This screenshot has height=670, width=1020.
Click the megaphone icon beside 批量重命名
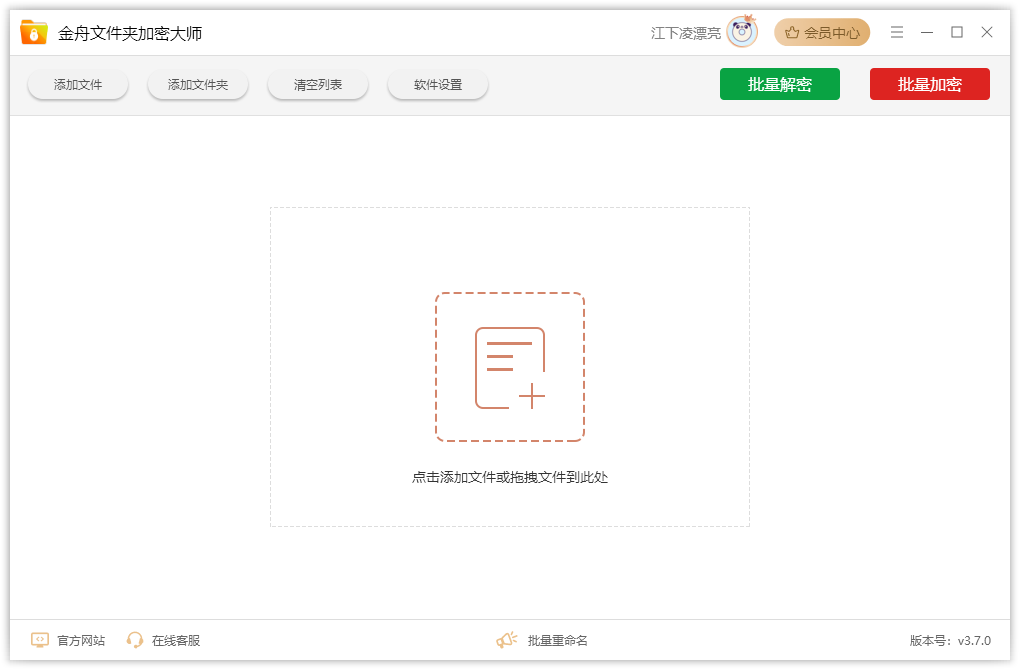(x=507, y=640)
